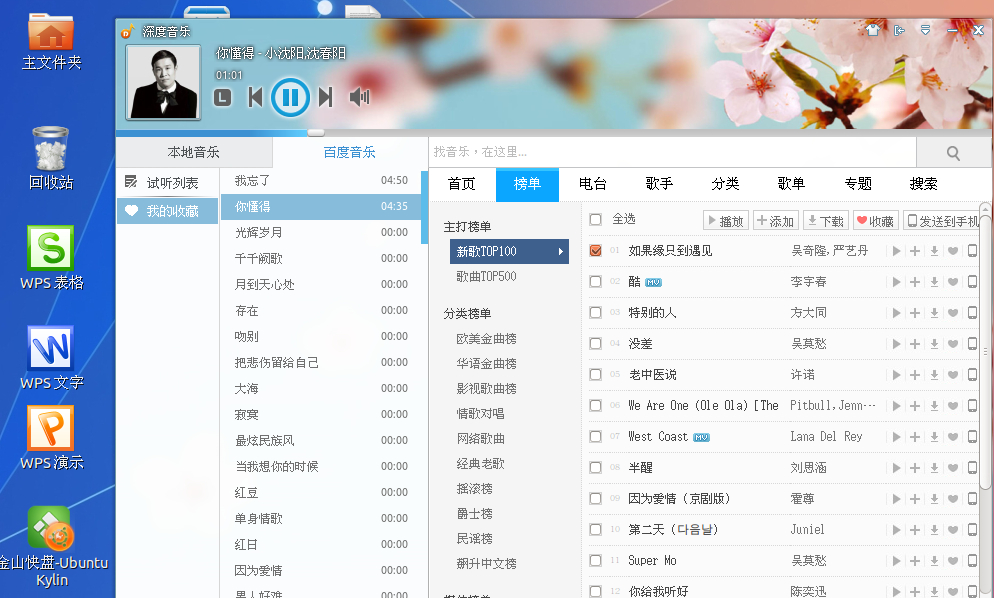Play We Are One via play icon

(x=896, y=406)
